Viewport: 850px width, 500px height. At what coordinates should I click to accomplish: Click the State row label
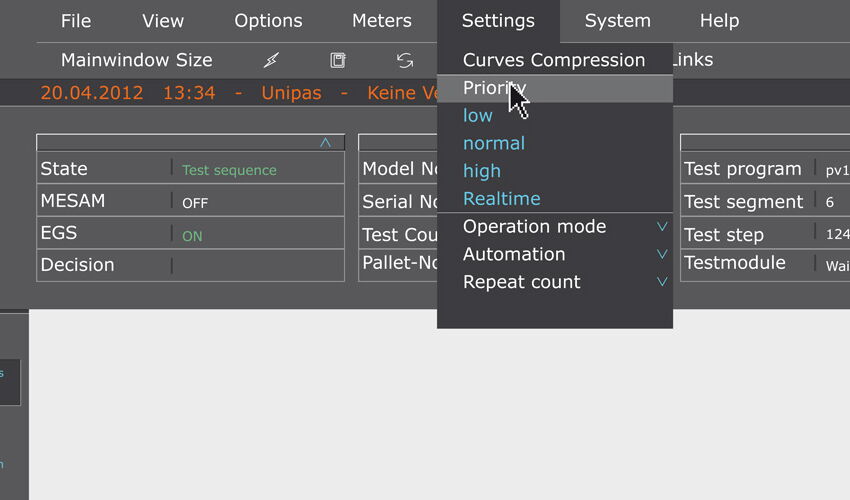point(64,169)
